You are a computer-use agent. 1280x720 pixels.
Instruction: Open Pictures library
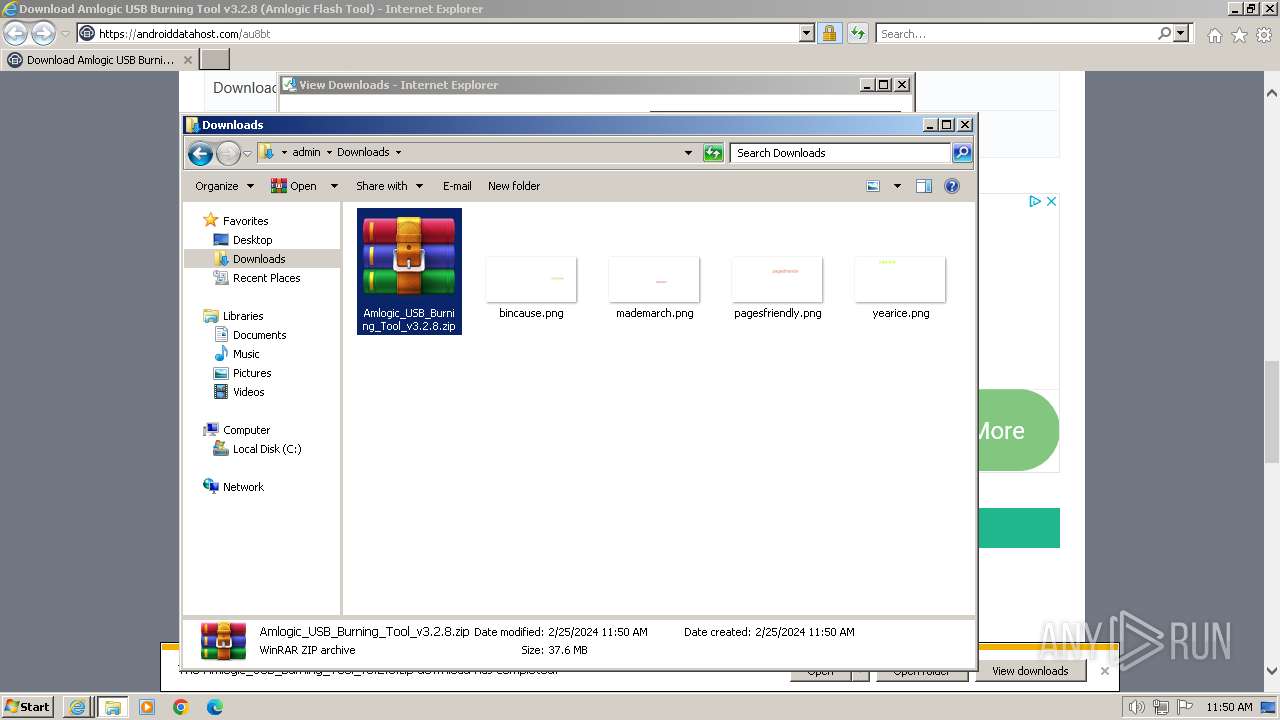coord(252,373)
